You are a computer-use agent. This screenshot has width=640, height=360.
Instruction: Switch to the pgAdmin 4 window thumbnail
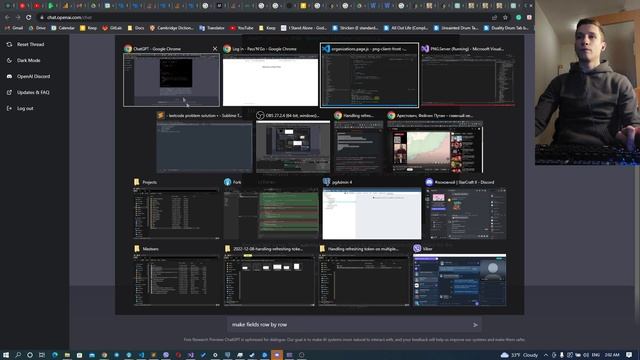click(372, 213)
